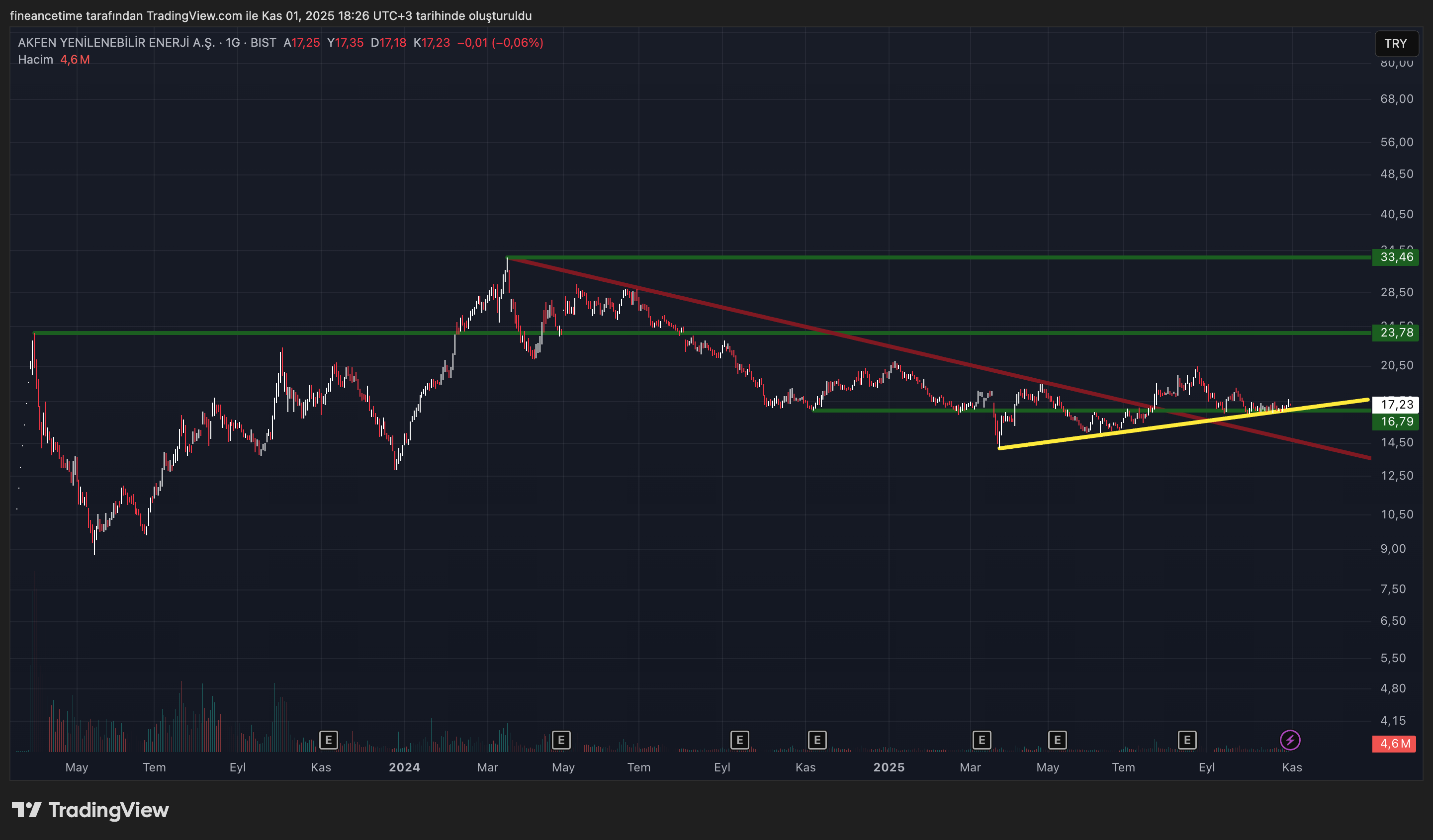
Task: Click the earnings "E" icon under May 2025
Action: pyautogui.click(x=1058, y=740)
